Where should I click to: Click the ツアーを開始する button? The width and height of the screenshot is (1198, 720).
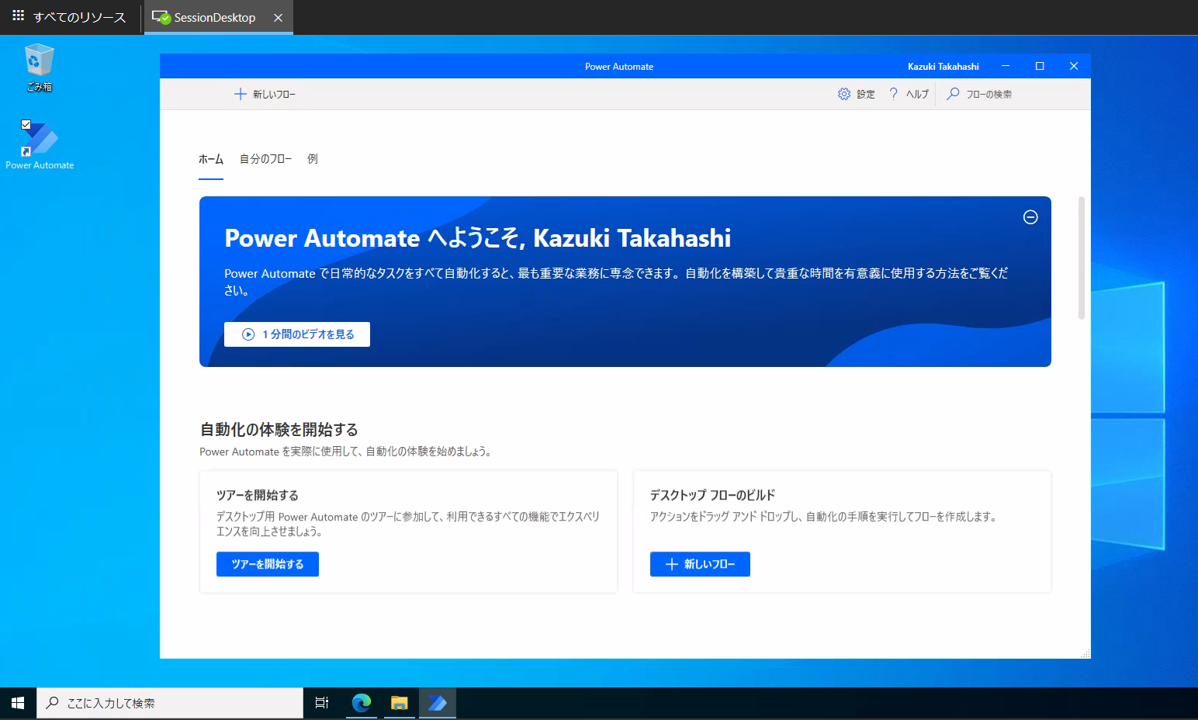click(x=267, y=564)
